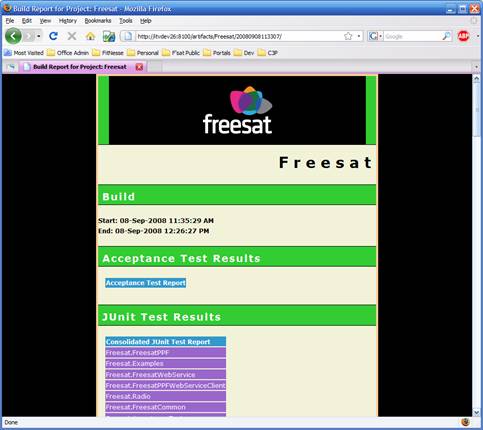The image size is (483, 430).
Task: Reload the page with the Refresh icon
Action: coord(53,36)
